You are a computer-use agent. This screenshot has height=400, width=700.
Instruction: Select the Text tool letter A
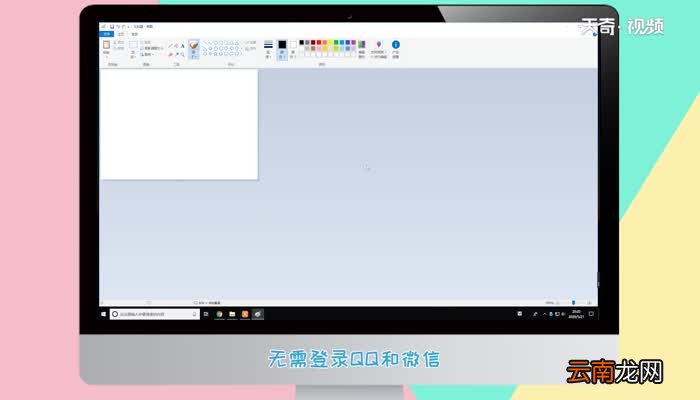[183, 46]
